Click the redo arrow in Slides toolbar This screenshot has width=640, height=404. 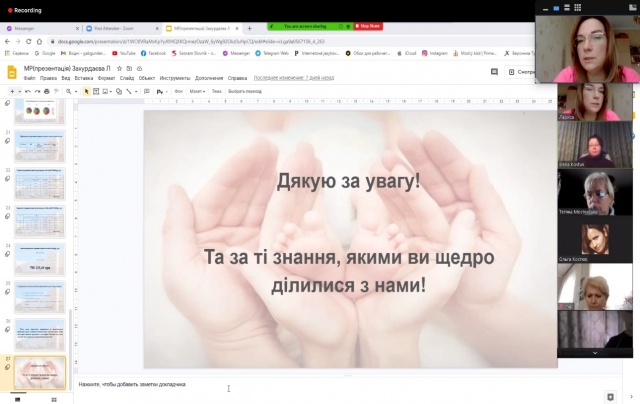[x=37, y=91]
